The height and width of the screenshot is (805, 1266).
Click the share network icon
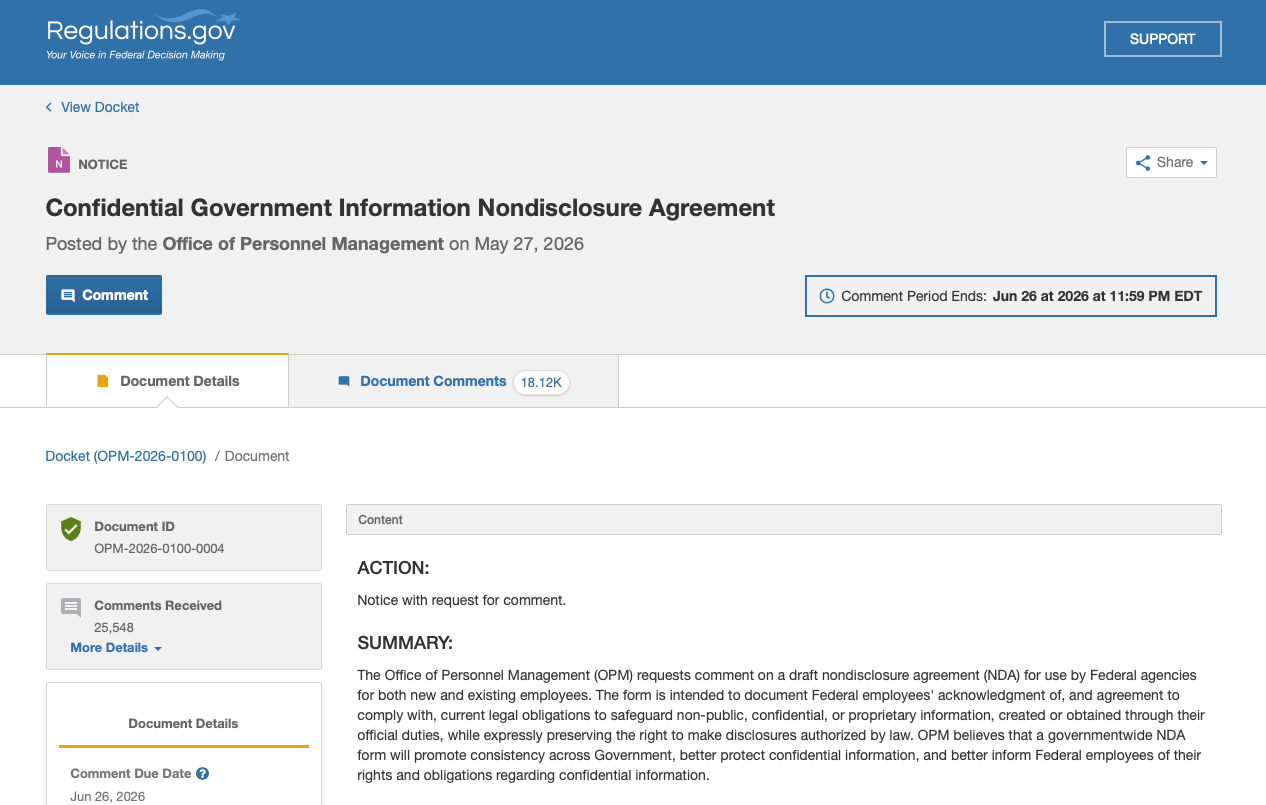1143,162
